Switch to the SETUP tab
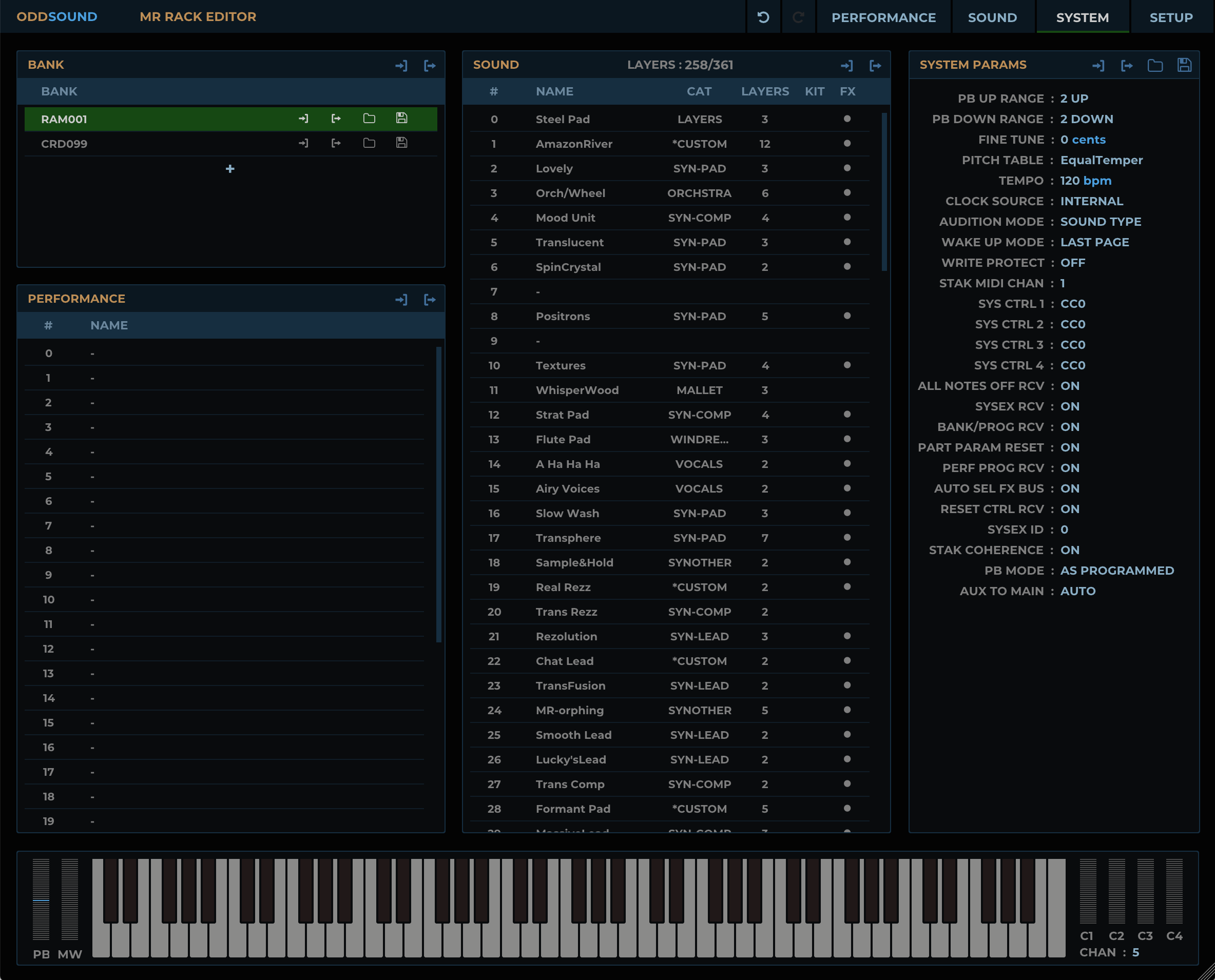Image resolution: width=1215 pixels, height=980 pixels. point(1171,17)
